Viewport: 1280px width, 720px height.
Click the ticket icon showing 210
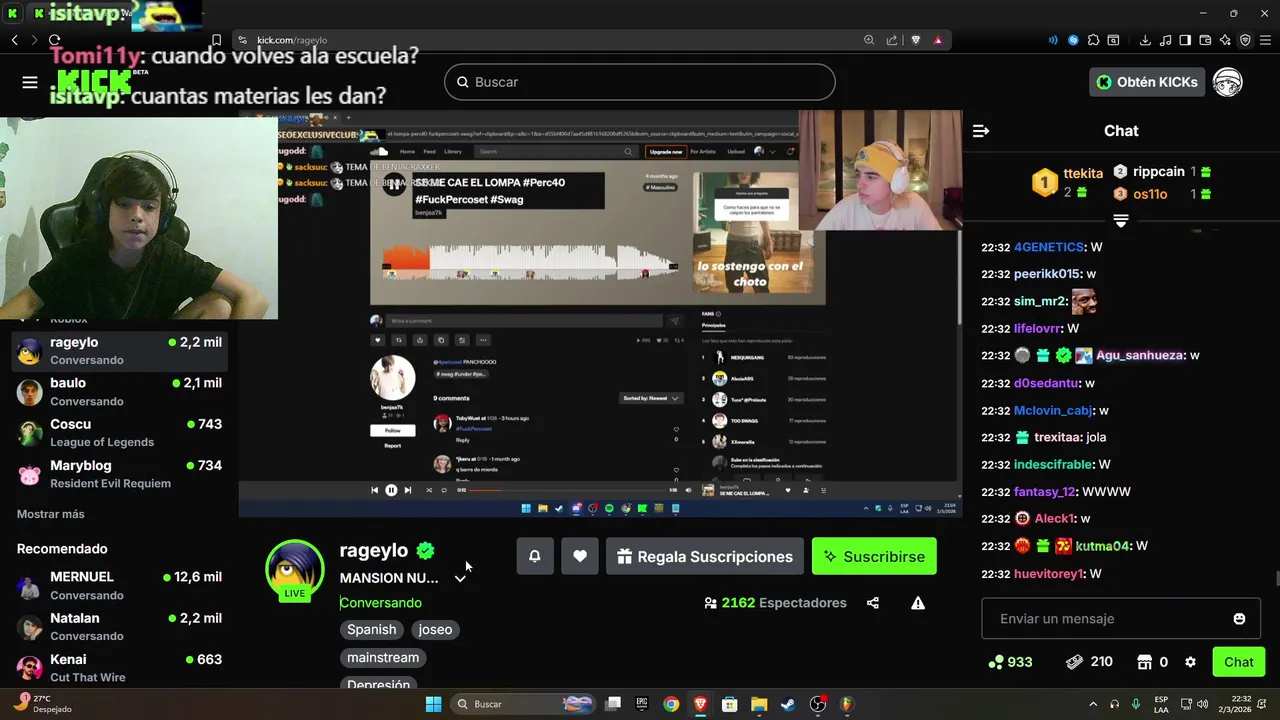[x=1074, y=662]
